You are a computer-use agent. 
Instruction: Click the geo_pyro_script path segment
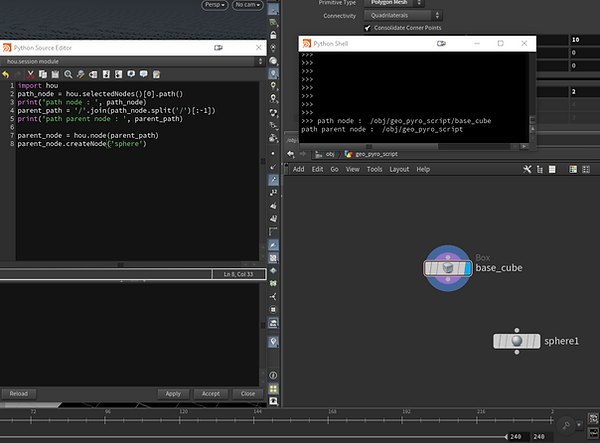371,154
